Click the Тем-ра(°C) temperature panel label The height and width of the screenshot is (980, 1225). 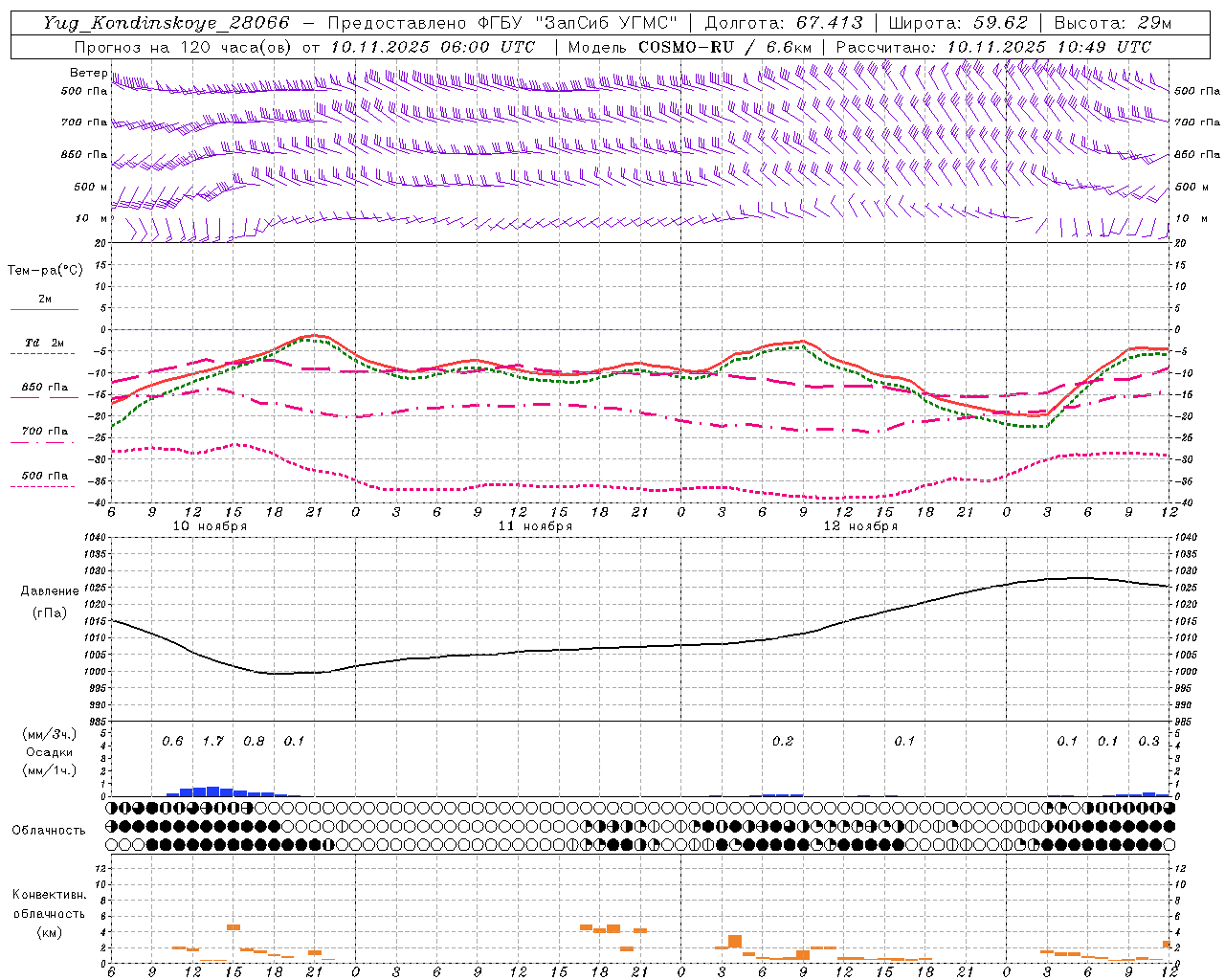[45, 270]
